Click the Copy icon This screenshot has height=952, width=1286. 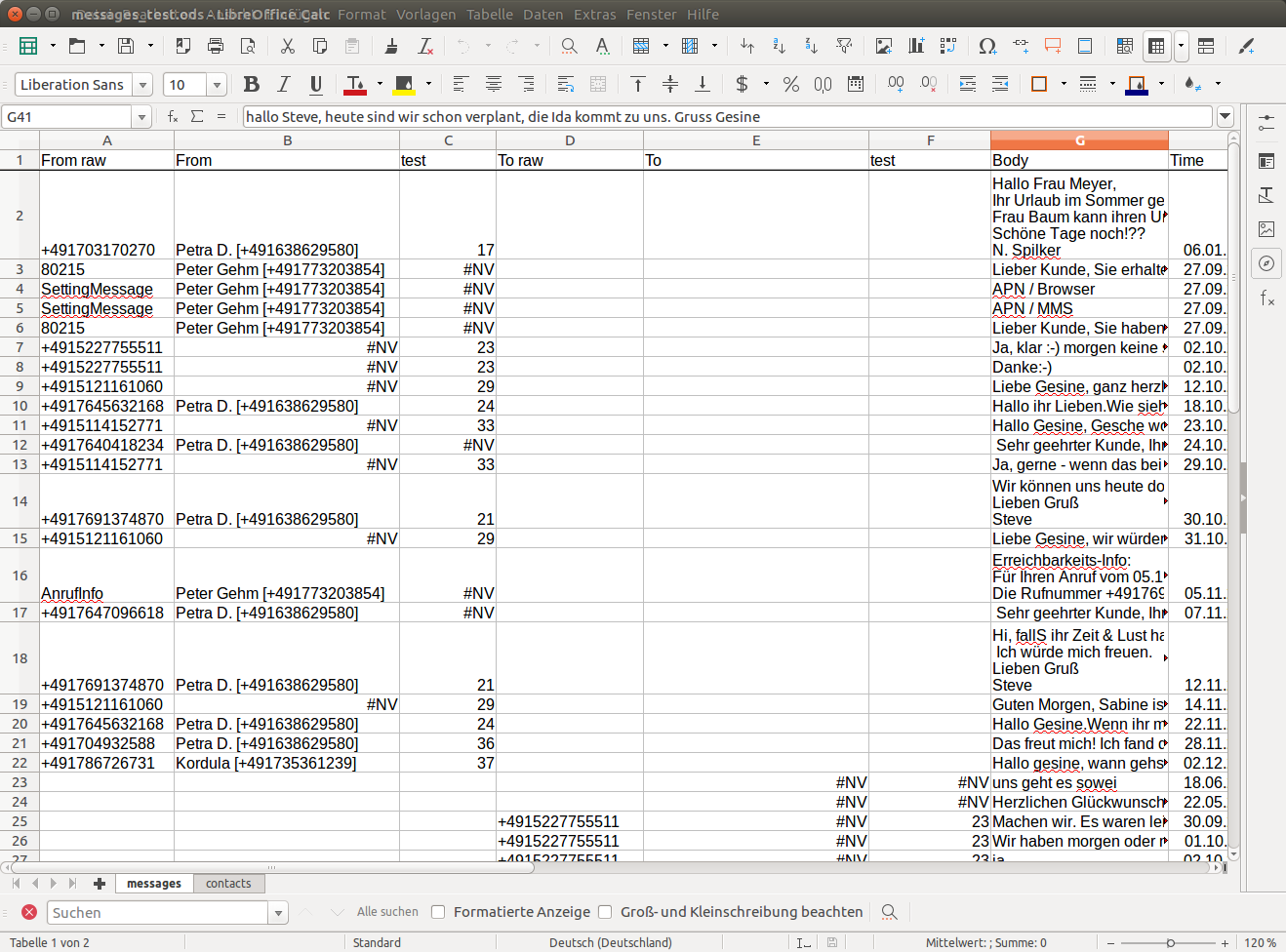319,46
